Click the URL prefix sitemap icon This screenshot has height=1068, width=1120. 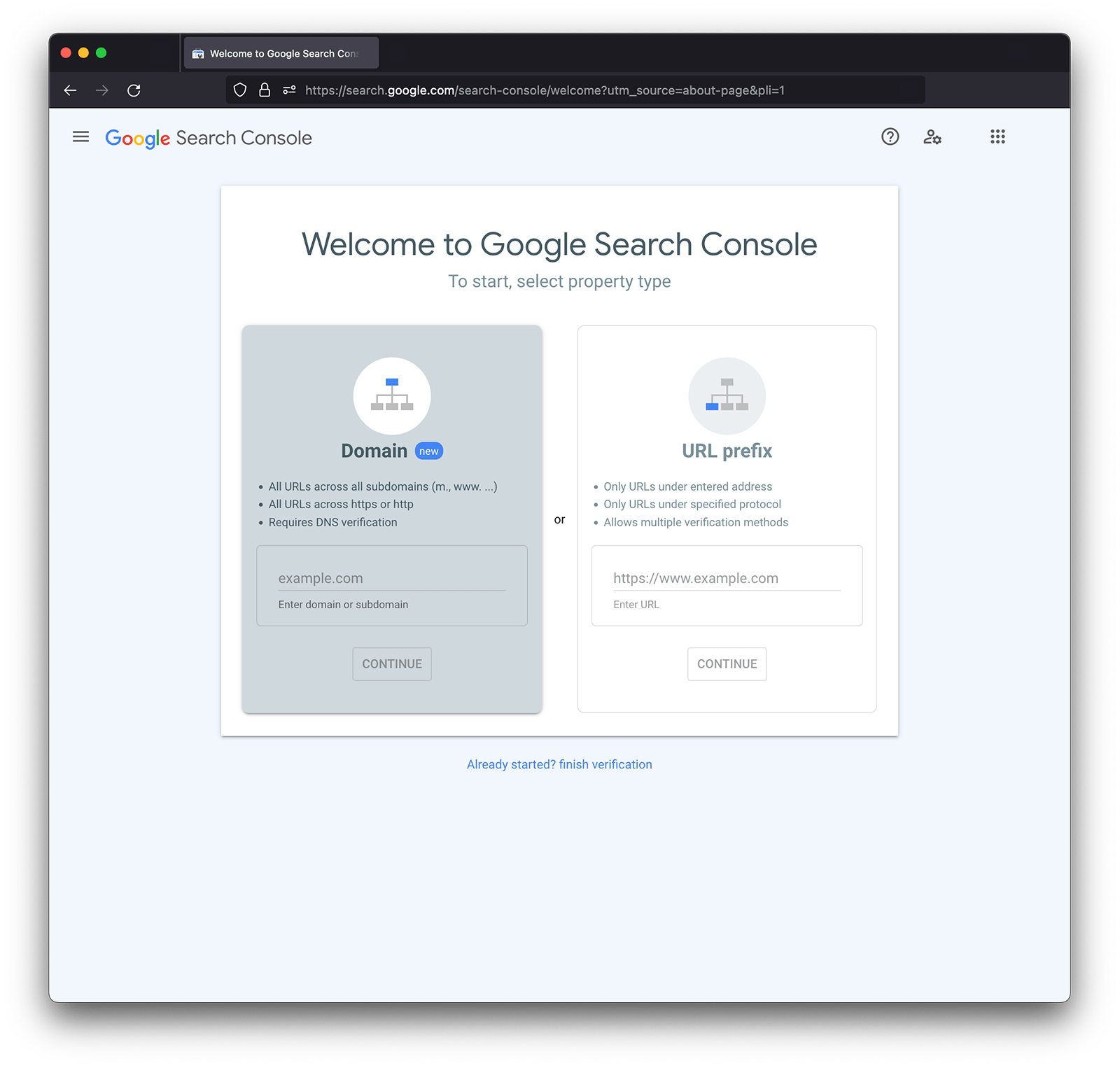(x=727, y=396)
